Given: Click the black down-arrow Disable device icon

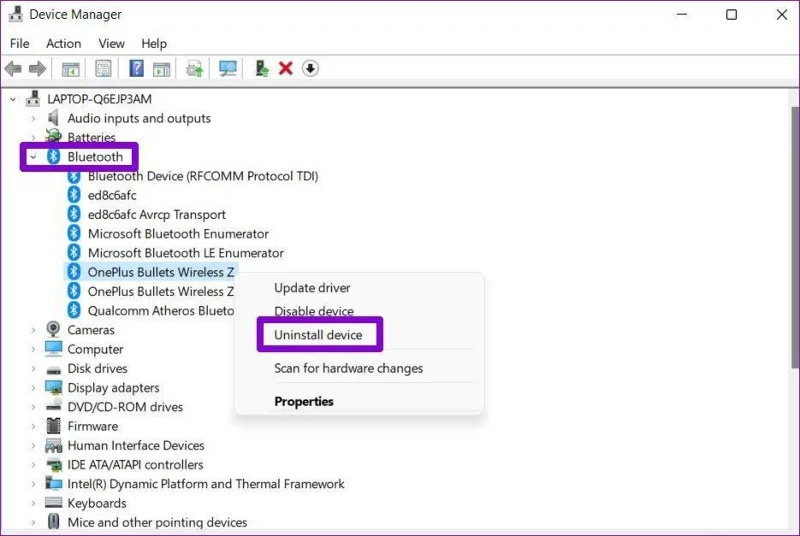Looking at the screenshot, I should pos(310,68).
